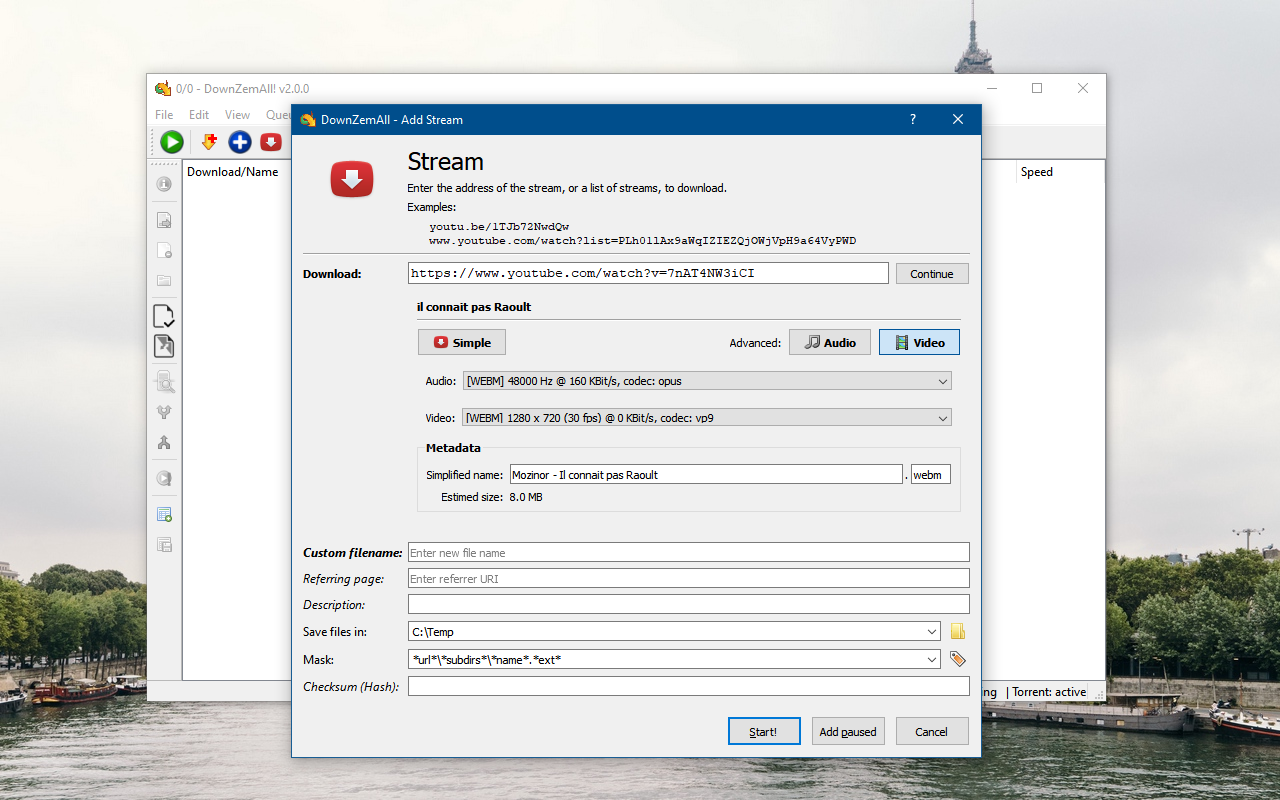Click the tag icon next to Mask field
The image size is (1280, 800).
click(x=958, y=659)
